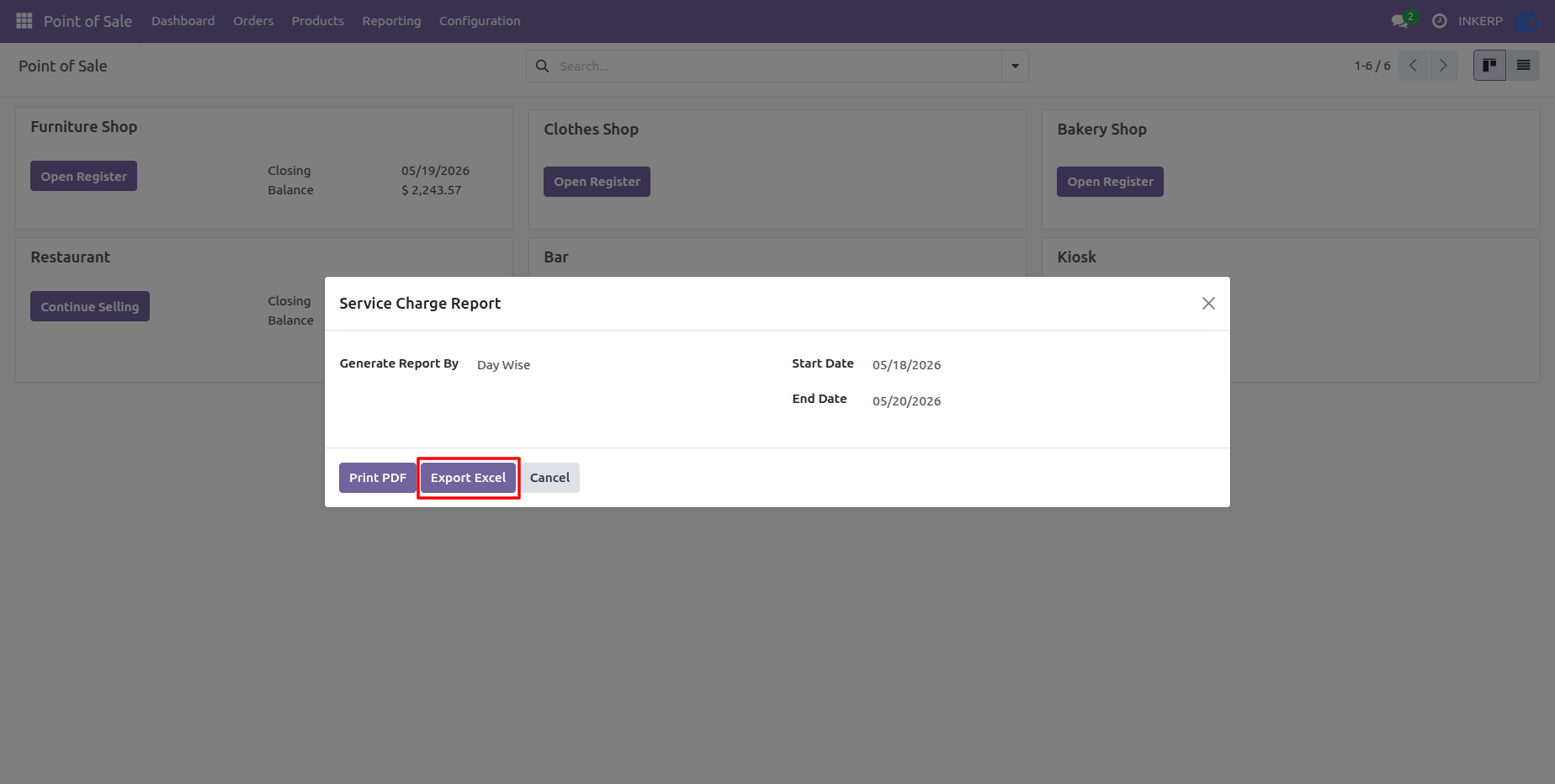Close the Service Charge Report dialog
1555x784 pixels.
click(1208, 304)
